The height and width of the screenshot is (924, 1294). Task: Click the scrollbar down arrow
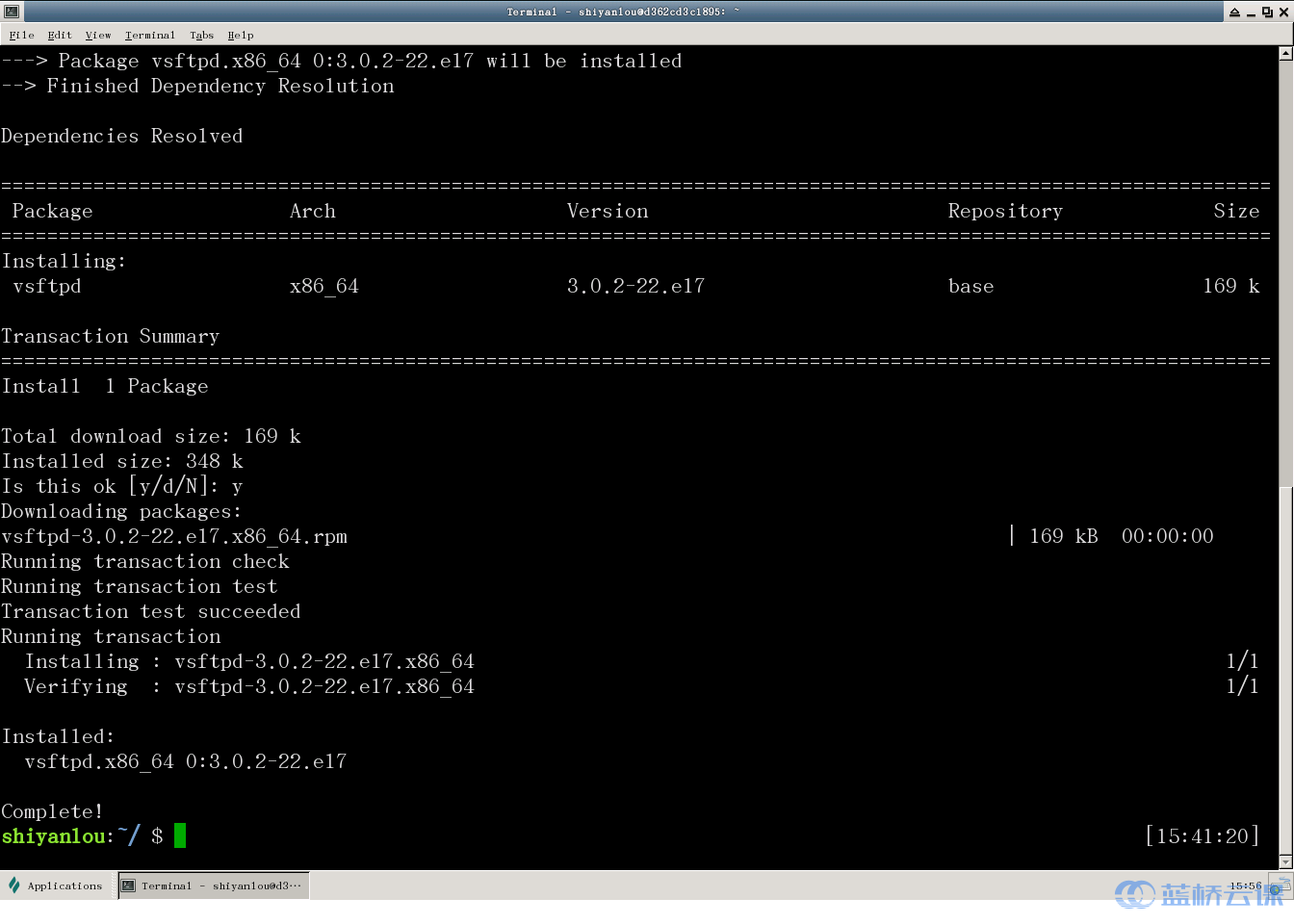pos(1285,861)
